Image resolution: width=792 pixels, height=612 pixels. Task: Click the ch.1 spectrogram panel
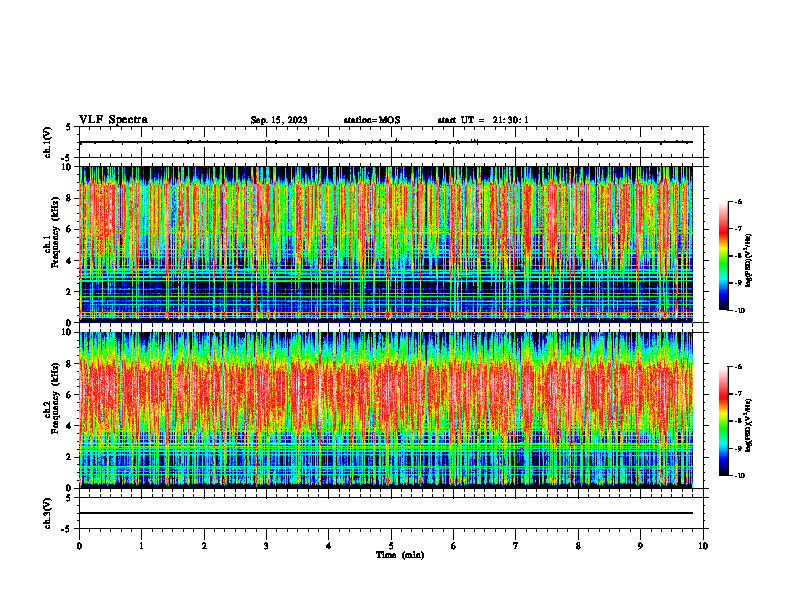point(386,244)
